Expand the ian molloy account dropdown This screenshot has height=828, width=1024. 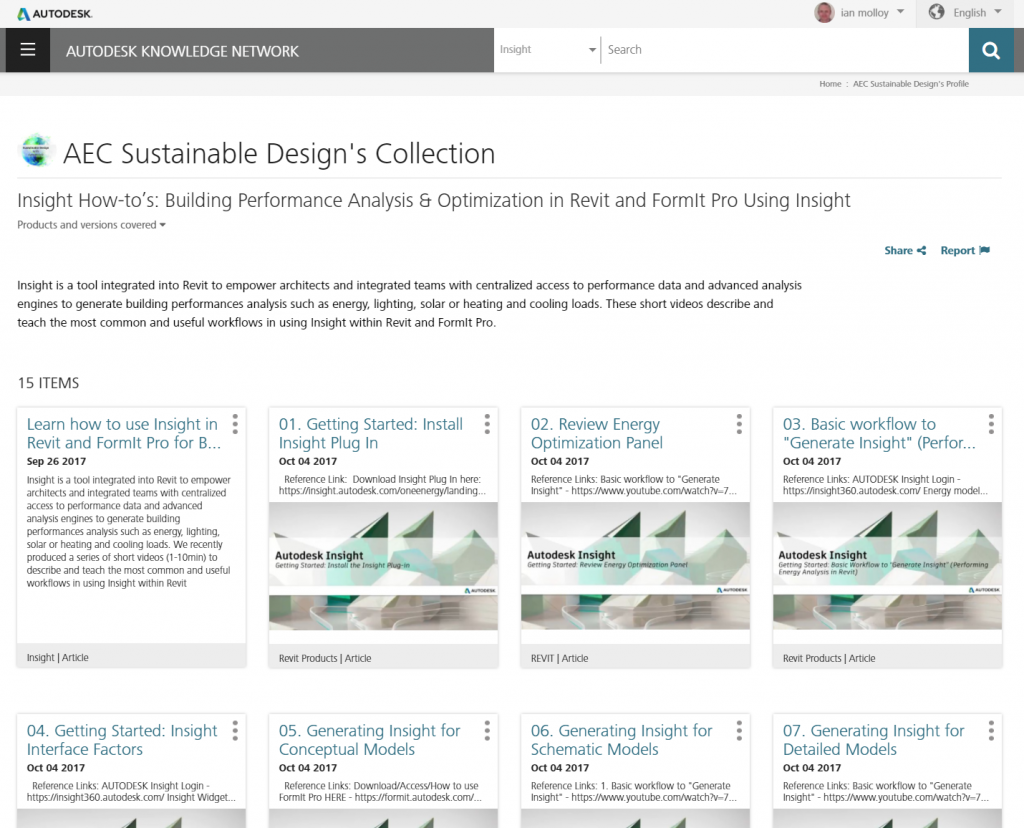click(901, 12)
